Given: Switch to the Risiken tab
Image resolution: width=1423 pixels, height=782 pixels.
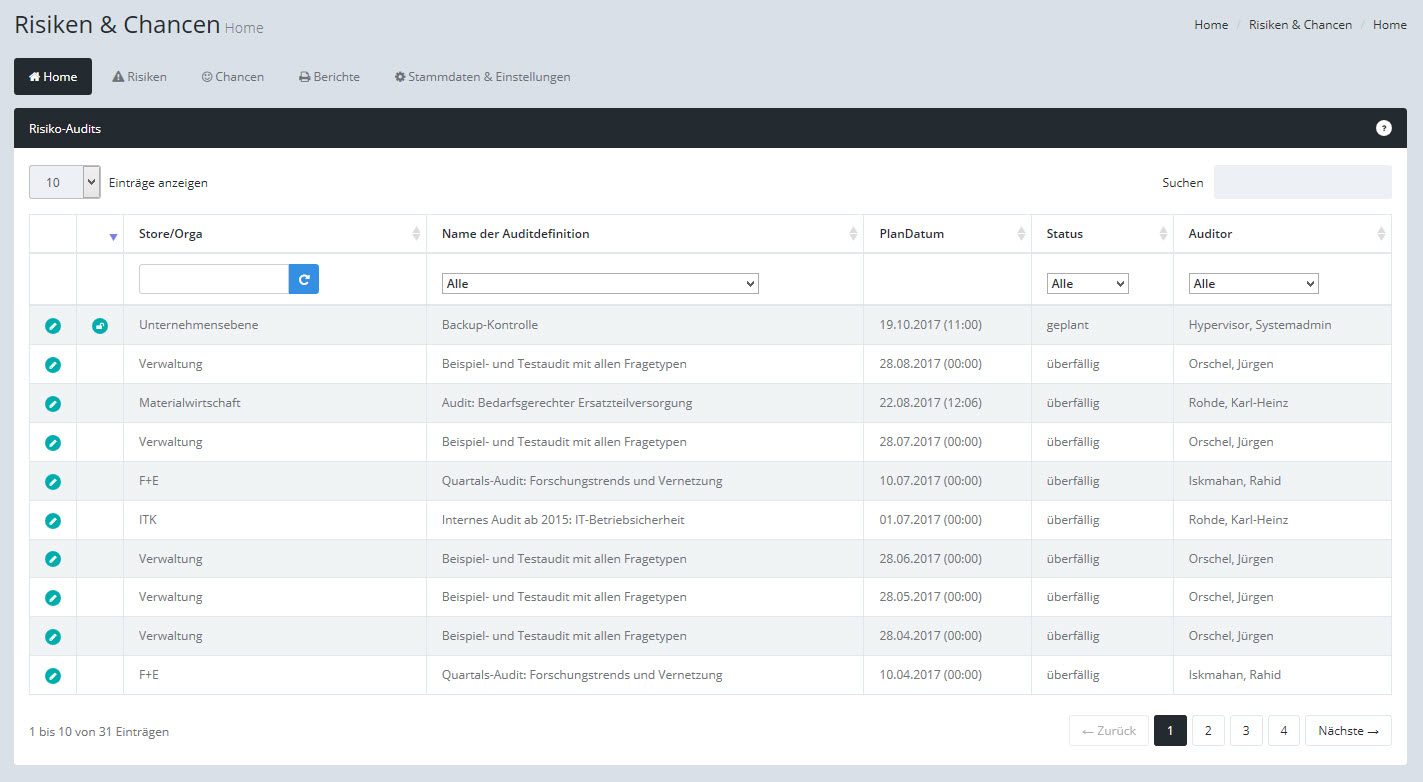Looking at the screenshot, I should 139,77.
